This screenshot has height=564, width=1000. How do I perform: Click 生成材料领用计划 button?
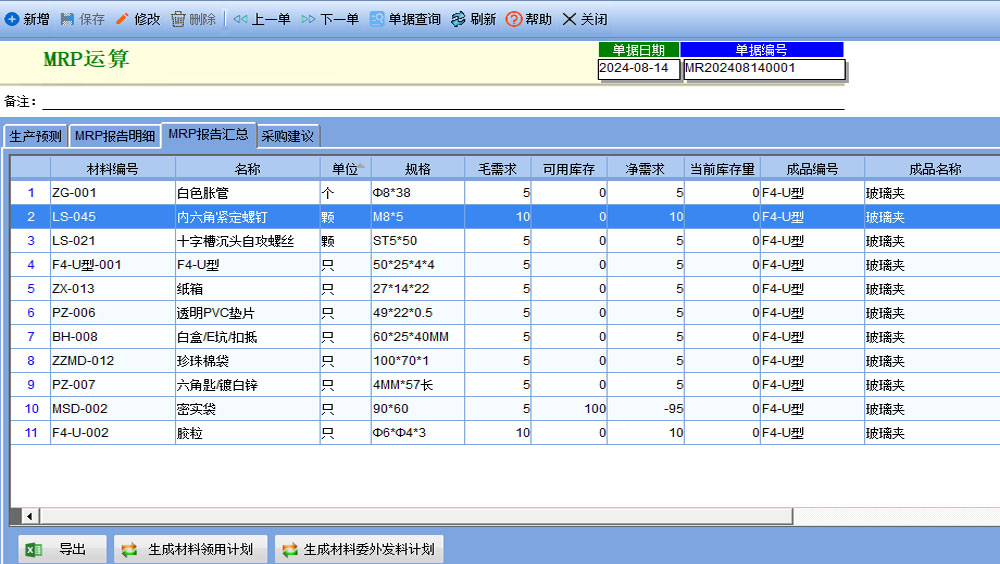[x=191, y=549]
